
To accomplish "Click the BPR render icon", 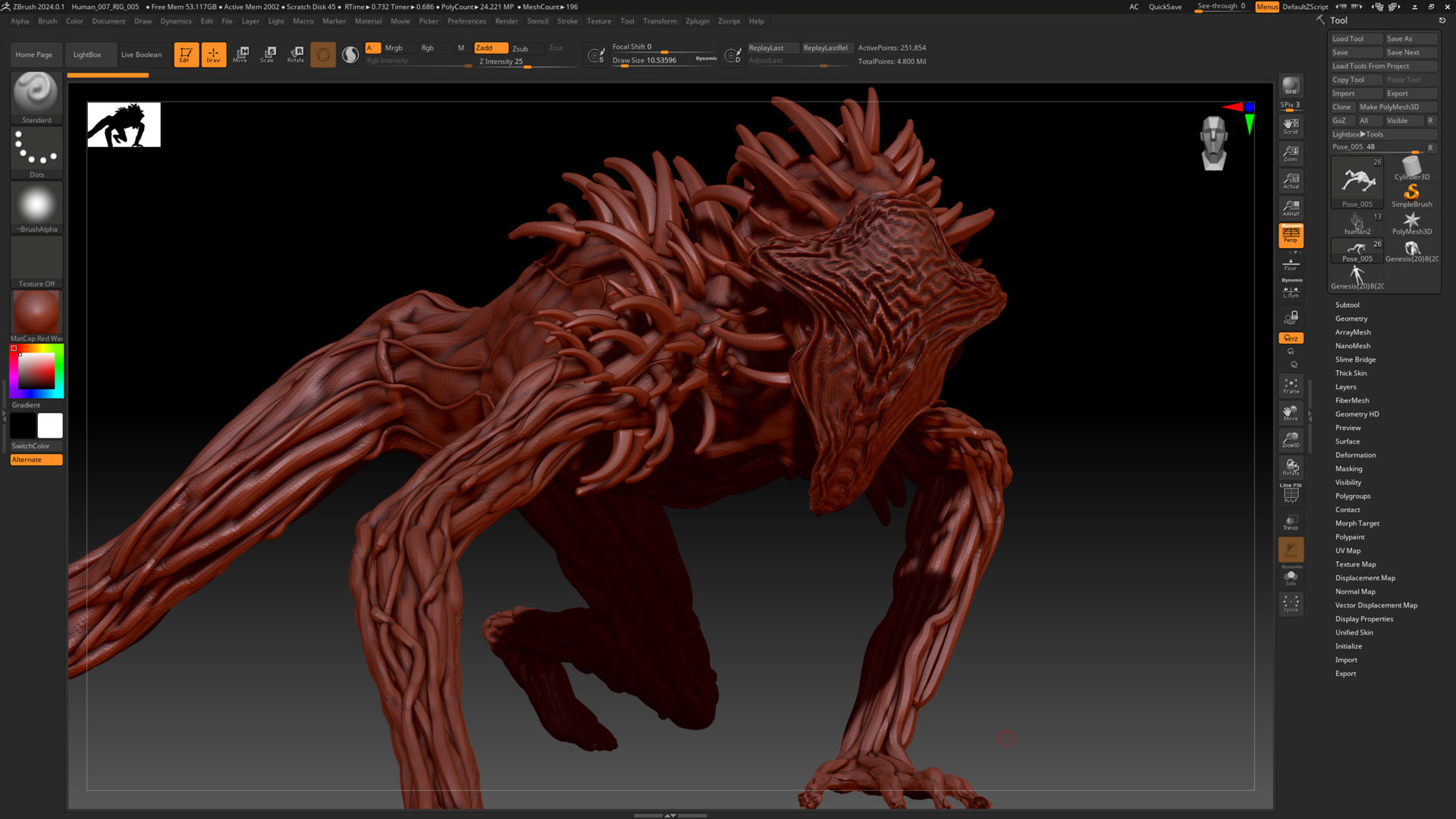I will click(1290, 86).
